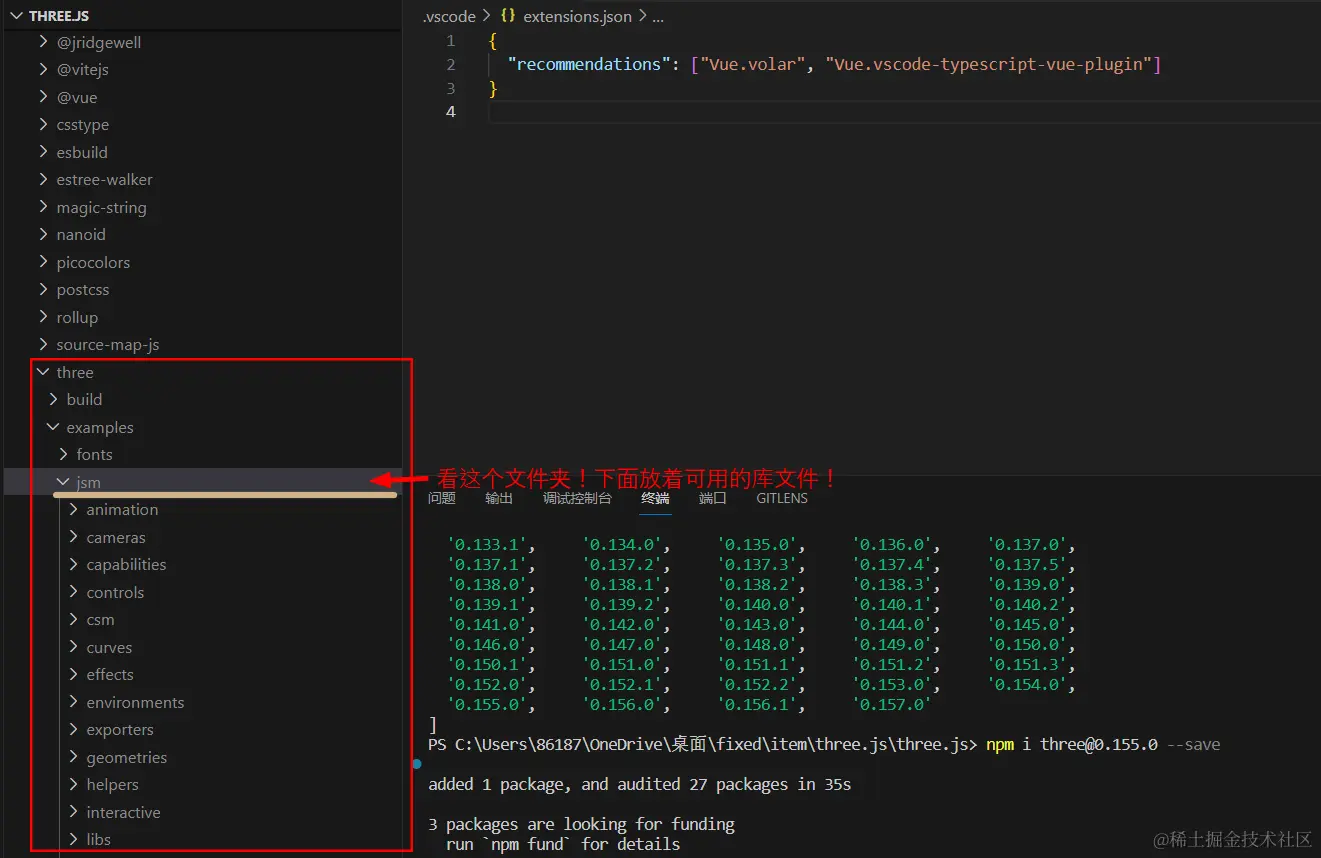Select the animation folder row

tap(201, 509)
